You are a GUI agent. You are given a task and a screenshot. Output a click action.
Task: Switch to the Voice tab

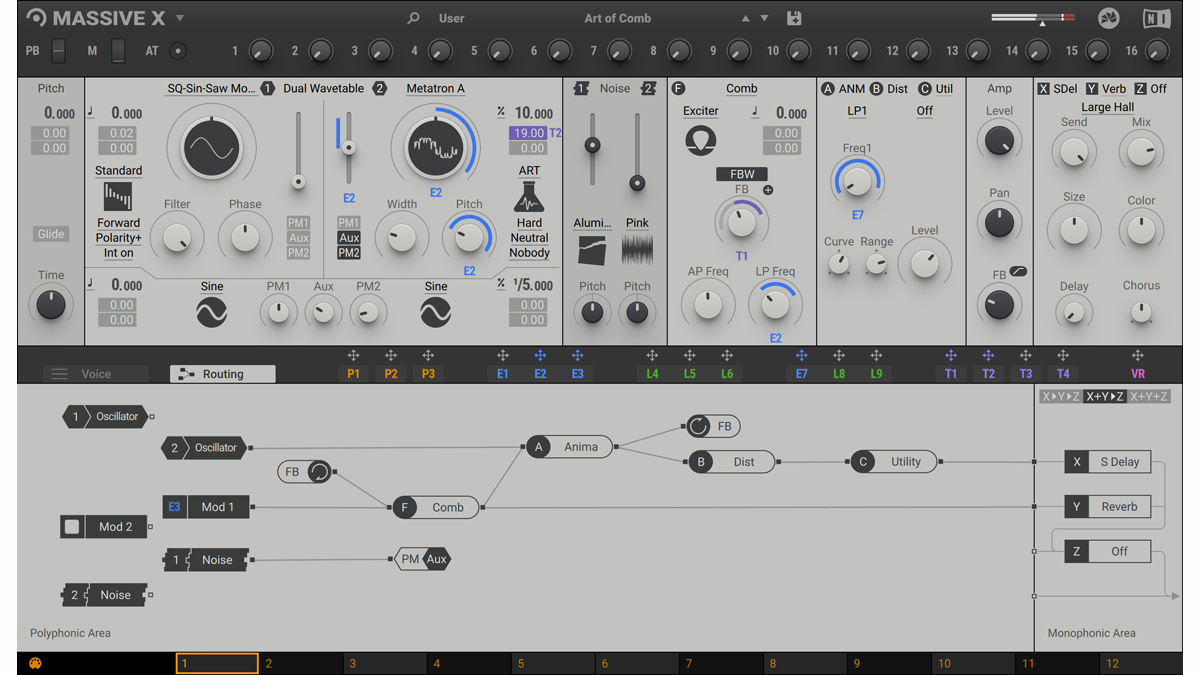[x=95, y=374]
